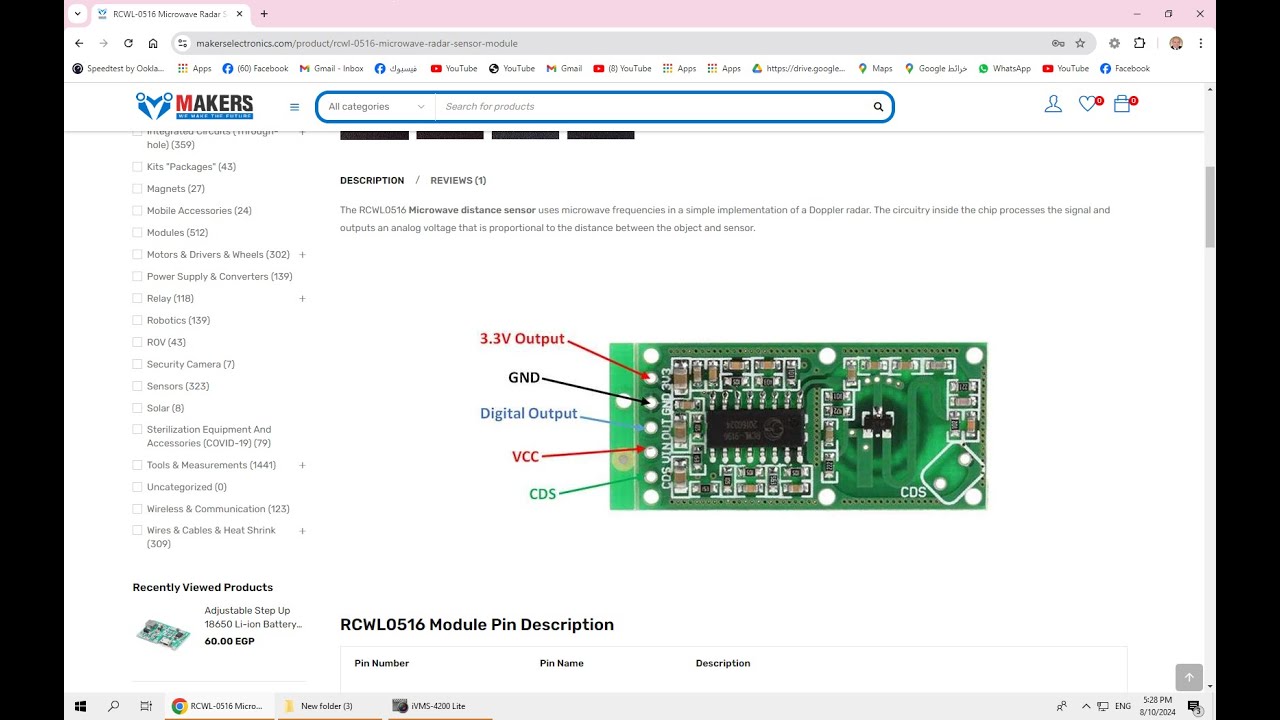The width and height of the screenshot is (1280, 720).
Task: Expand the Tools & Measurements category
Action: tap(302, 465)
